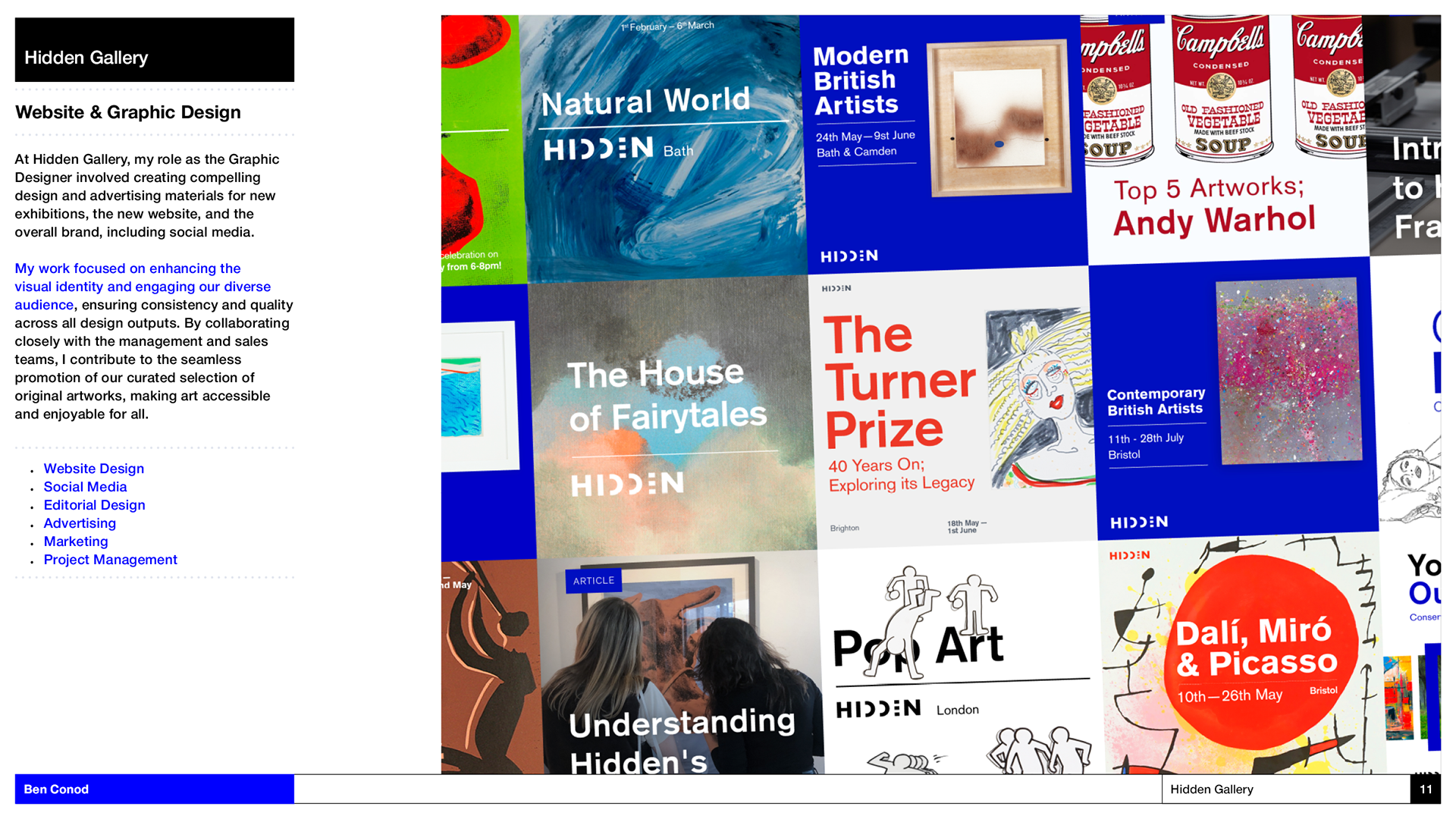This screenshot has width=1456, height=819.
Task: Click the Ben Conod blue footer bar
Action: pyautogui.click(x=154, y=789)
